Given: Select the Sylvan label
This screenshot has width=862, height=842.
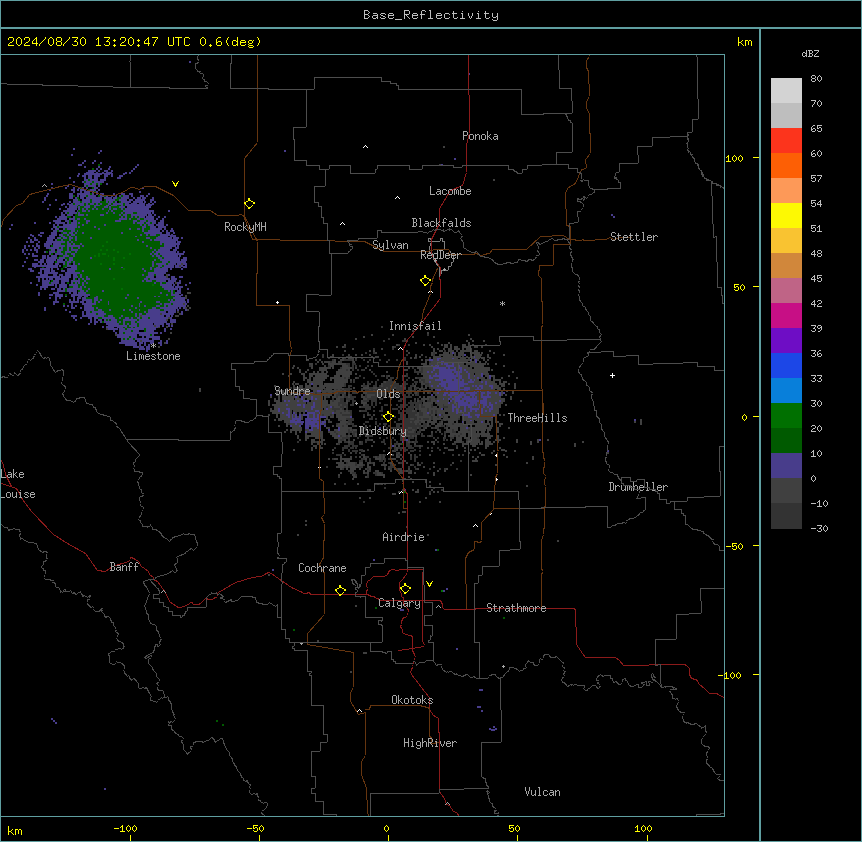Looking at the screenshot, I should 390,245.
